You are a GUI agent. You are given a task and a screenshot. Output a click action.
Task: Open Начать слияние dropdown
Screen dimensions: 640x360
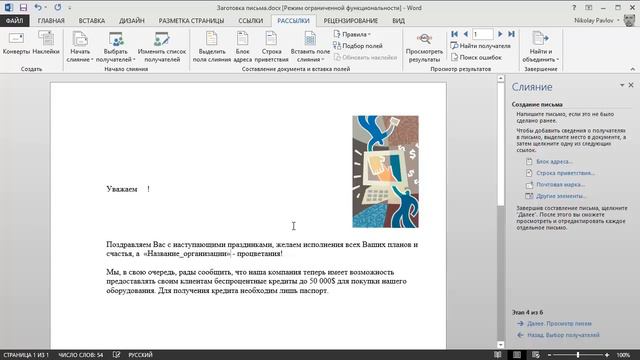tap(80, 47)
